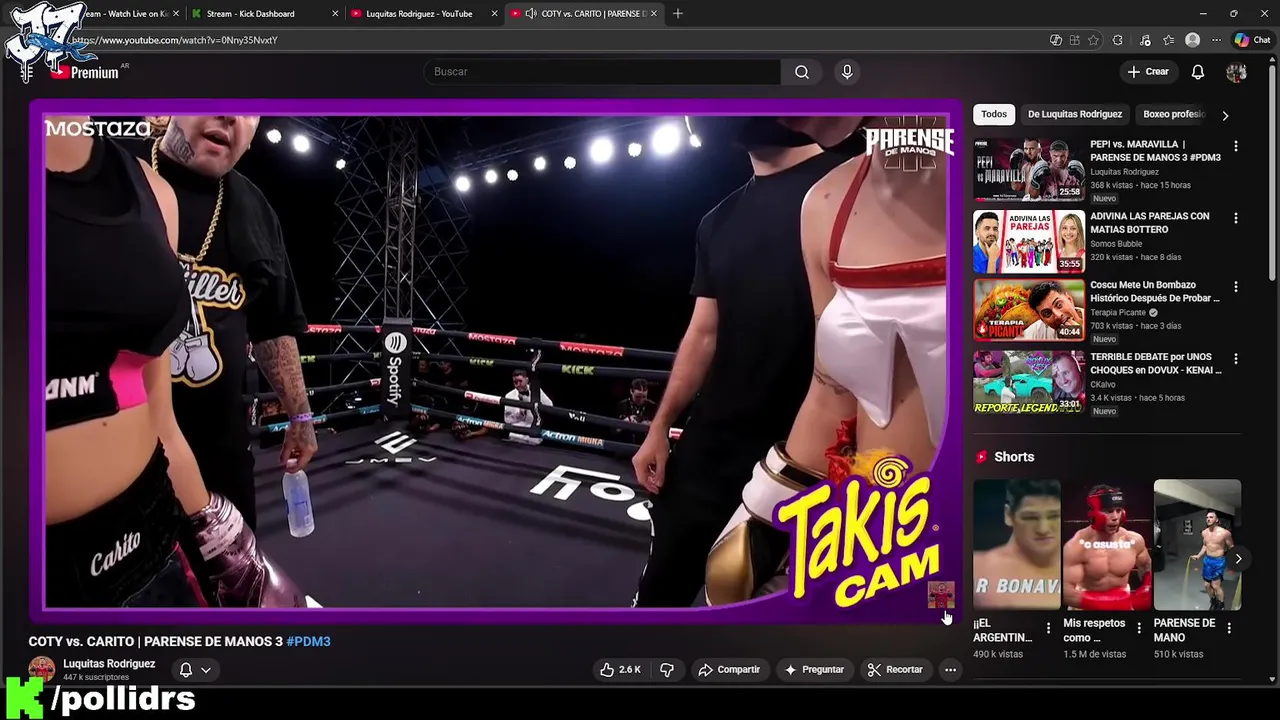1280x720 pixels.
Task: Open options menu for PEPI vs. MARAVILLA
Action: tap(1235, 146)
